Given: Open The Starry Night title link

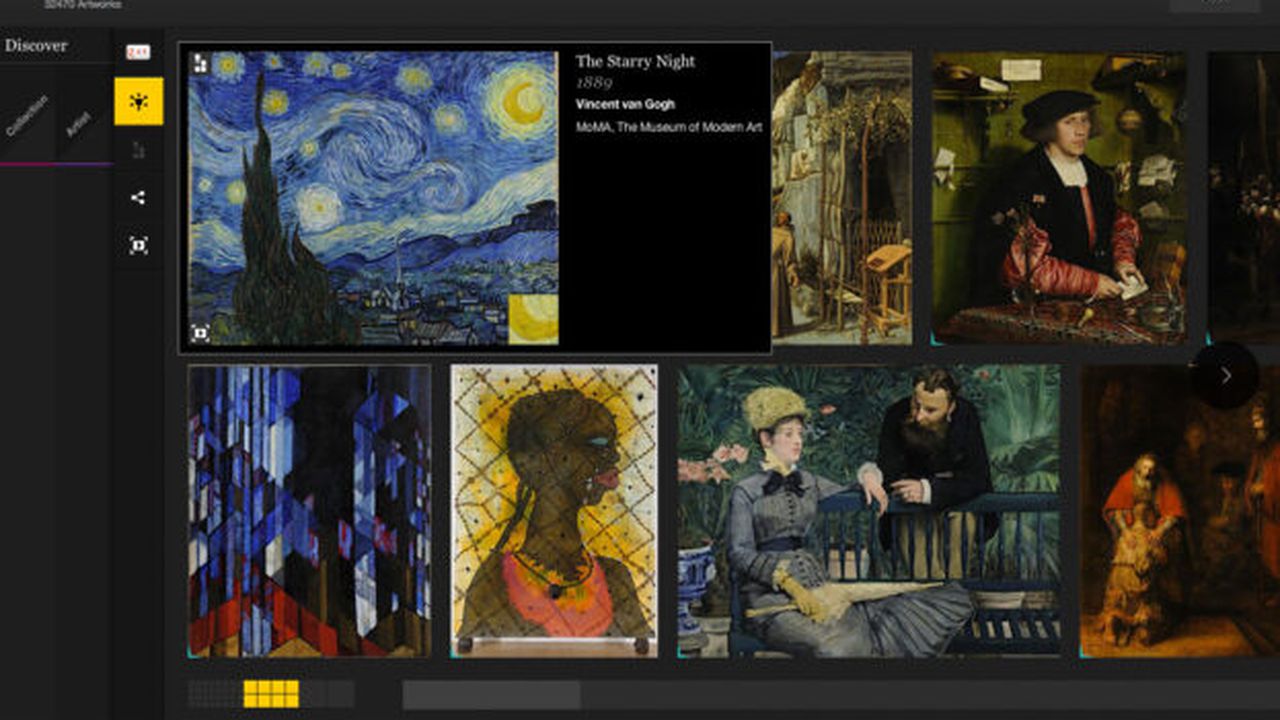Looking at the screenshot, I should tap(635, 61).
